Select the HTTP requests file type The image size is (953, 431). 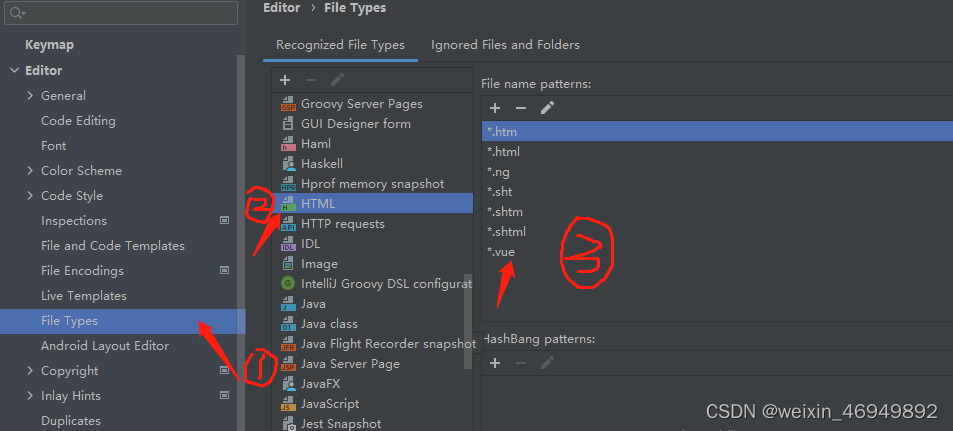[x=373, y=224]
